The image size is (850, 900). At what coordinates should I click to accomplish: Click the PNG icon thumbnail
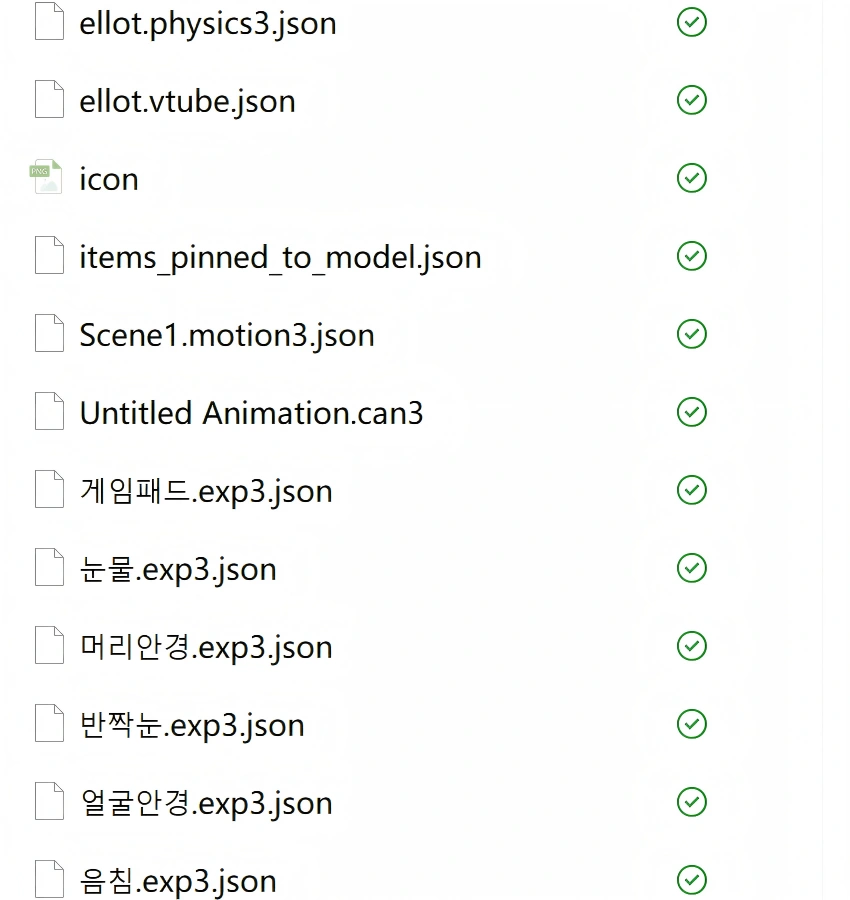47,177
